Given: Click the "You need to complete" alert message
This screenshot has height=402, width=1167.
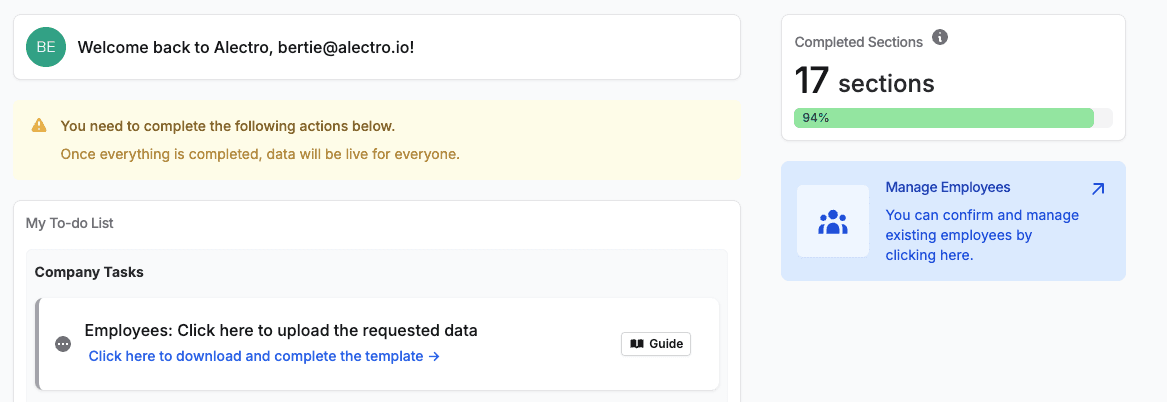Looking at the screenshot, I should [x=228, y=126].
